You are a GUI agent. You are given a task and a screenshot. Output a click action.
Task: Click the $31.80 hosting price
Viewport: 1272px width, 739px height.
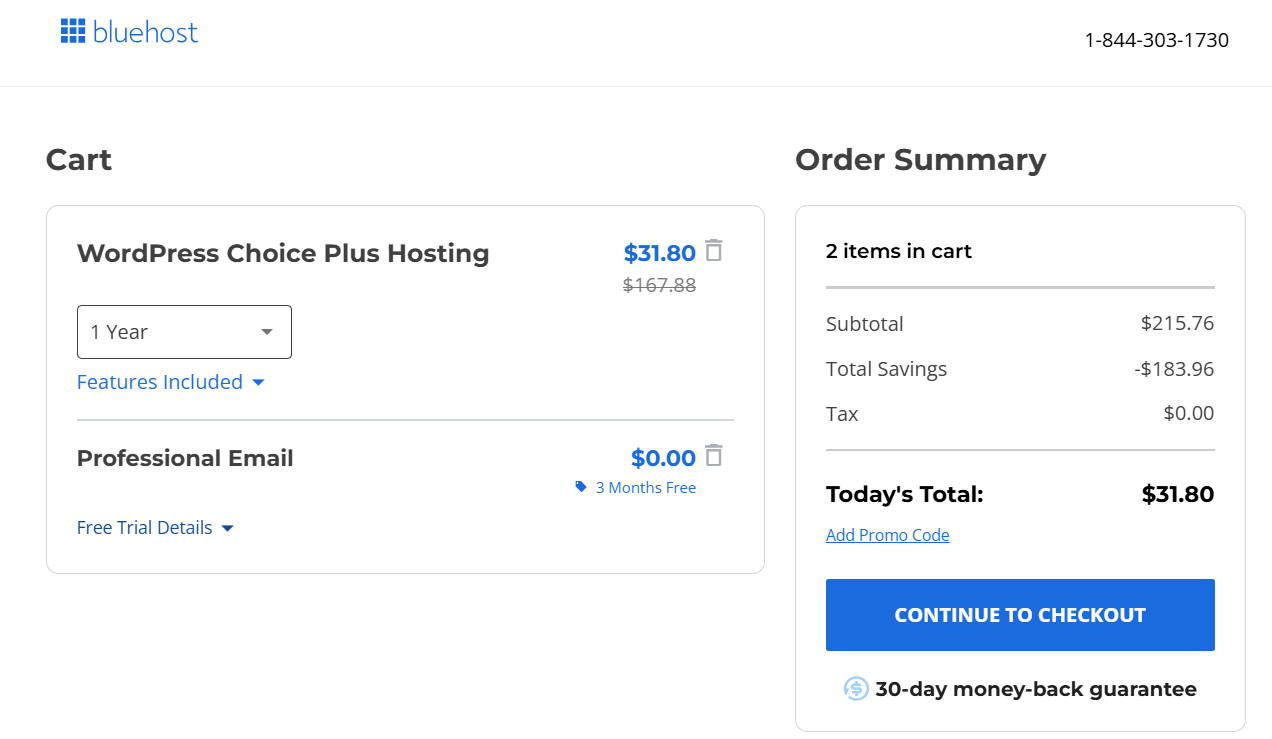coord(660,253)
